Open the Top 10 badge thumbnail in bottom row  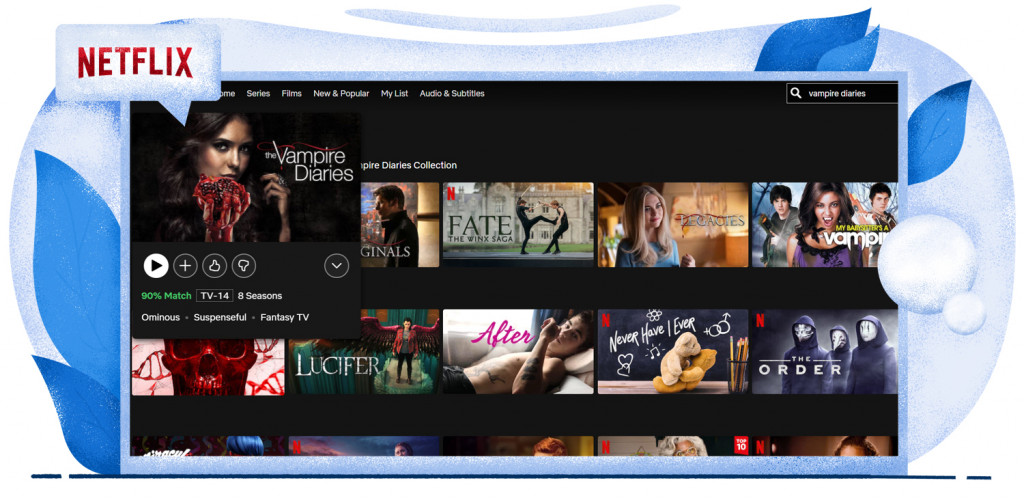click(x=673, y=446)
